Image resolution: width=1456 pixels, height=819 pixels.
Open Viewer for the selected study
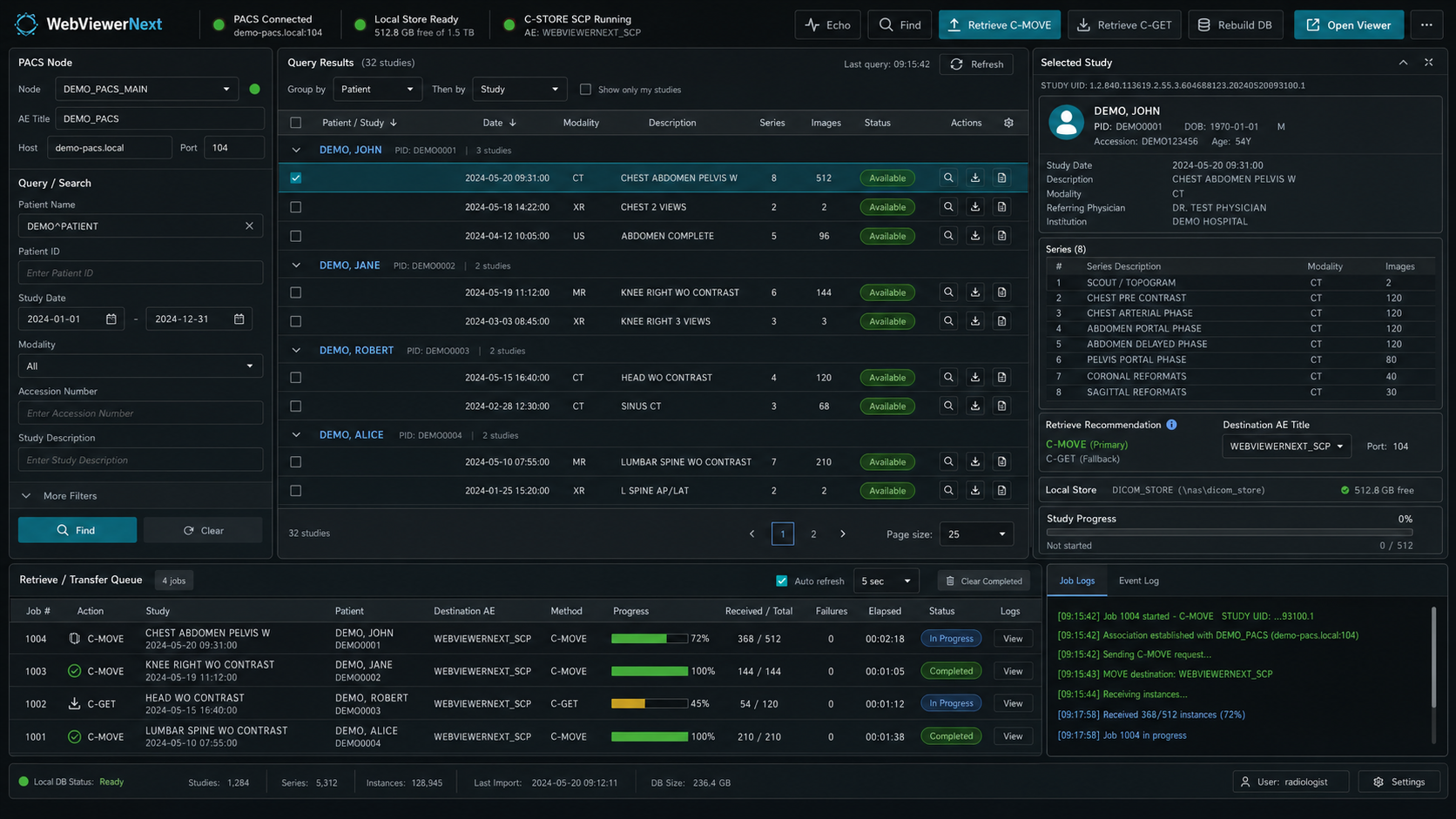(x=1348, y=25)
